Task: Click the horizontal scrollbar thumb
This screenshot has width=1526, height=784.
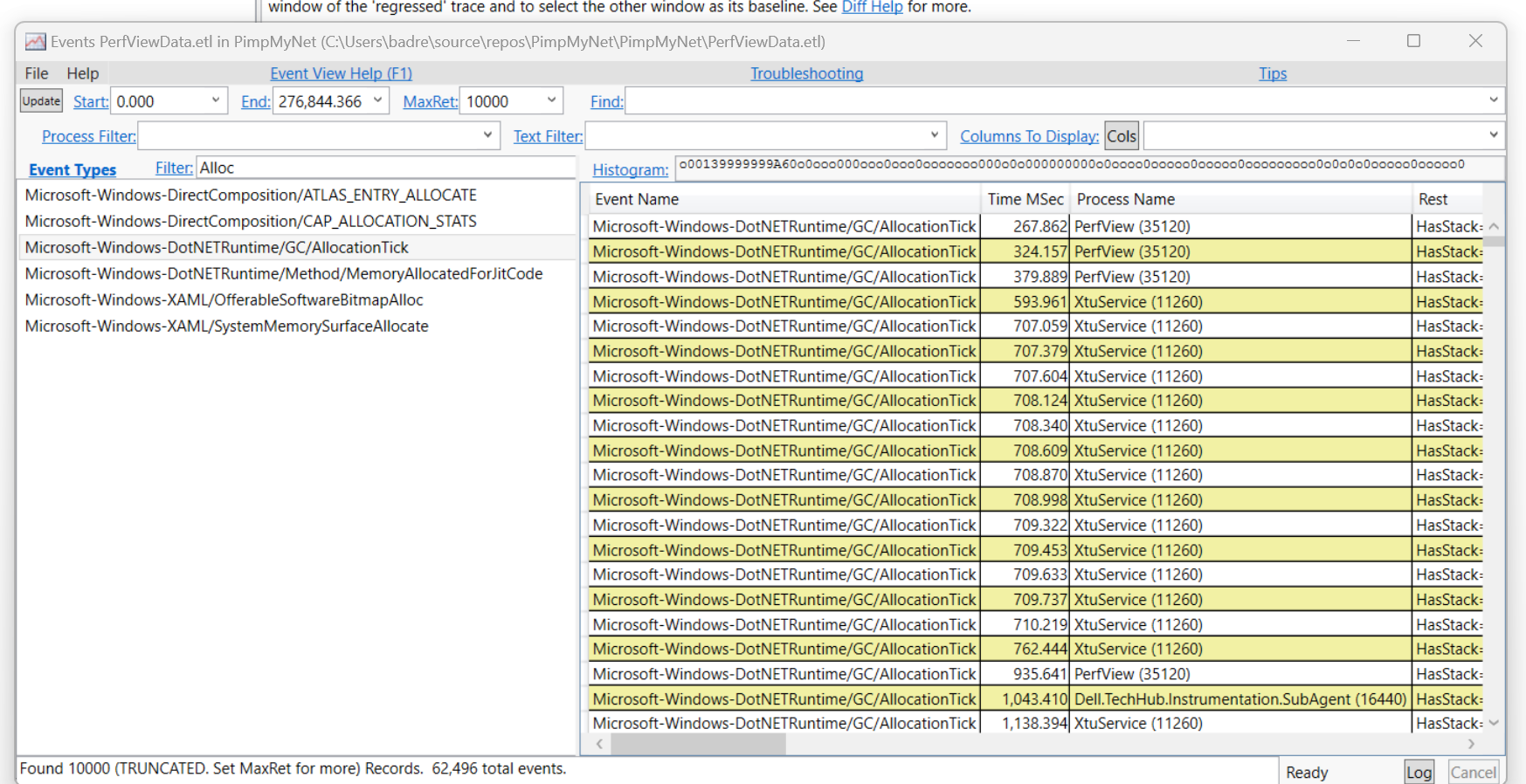Action: [698, 745]
